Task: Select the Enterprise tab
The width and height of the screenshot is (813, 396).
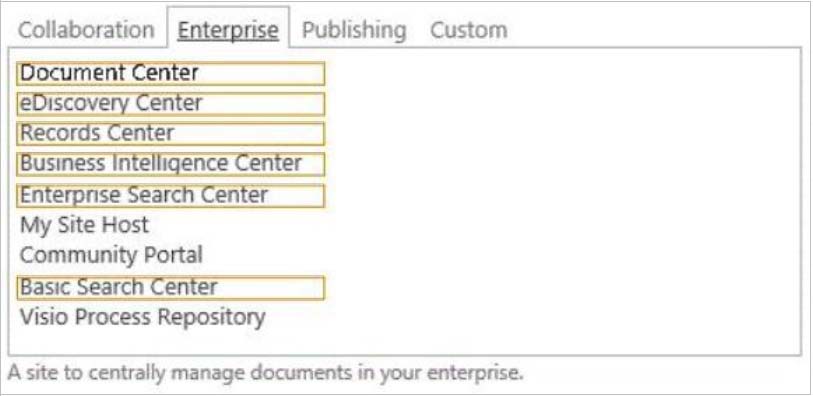Action: tap(228, 30)
